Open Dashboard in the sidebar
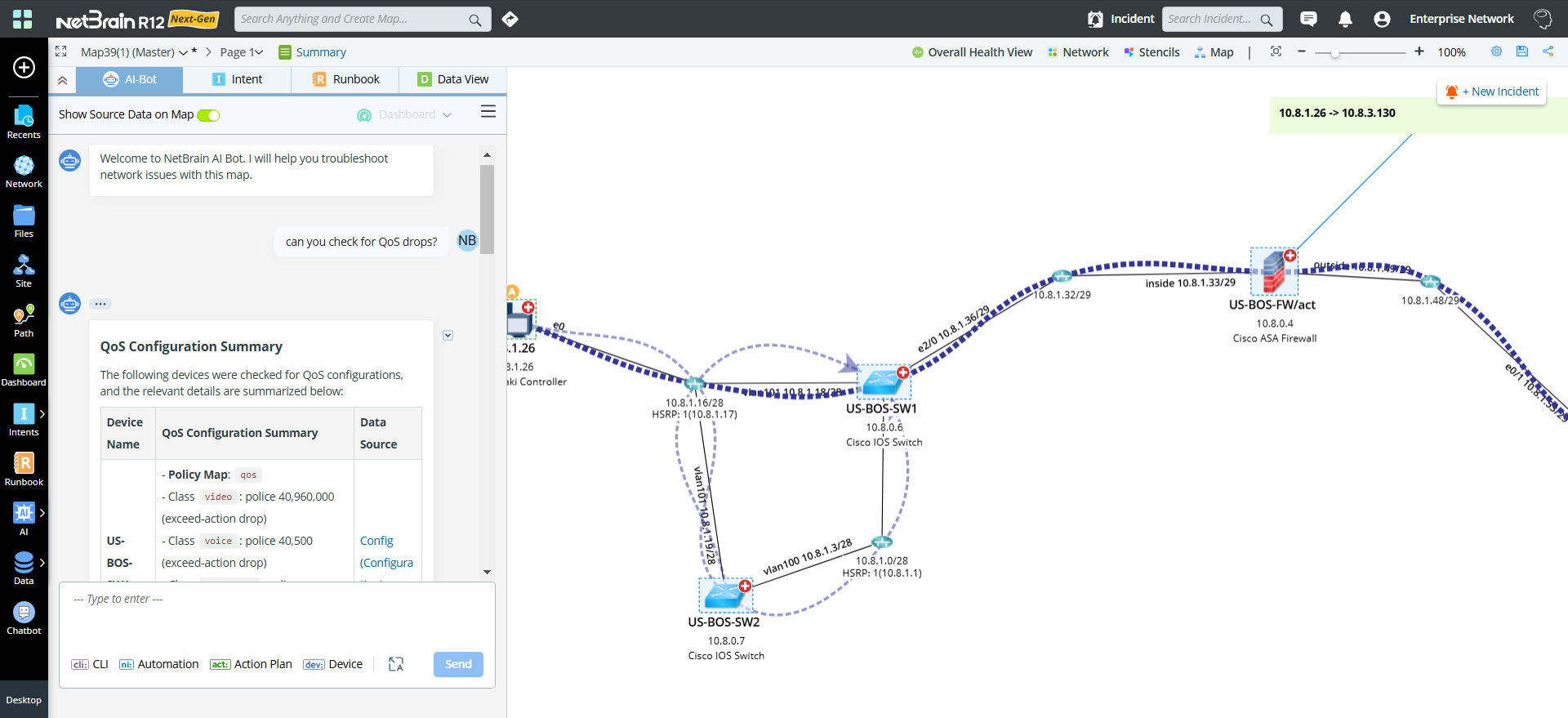1568x718 pixels. click(24, 370)
